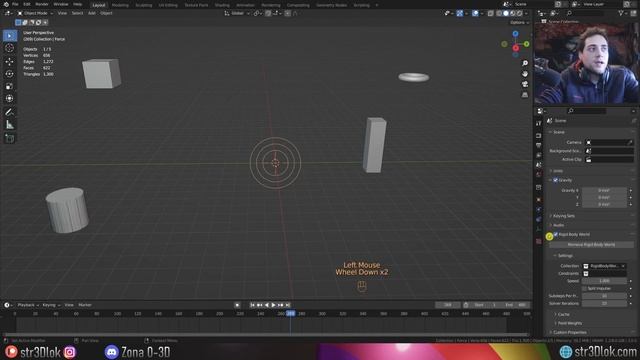
Task: Open the timeline Playback dropdown
Action: (28, 305)
